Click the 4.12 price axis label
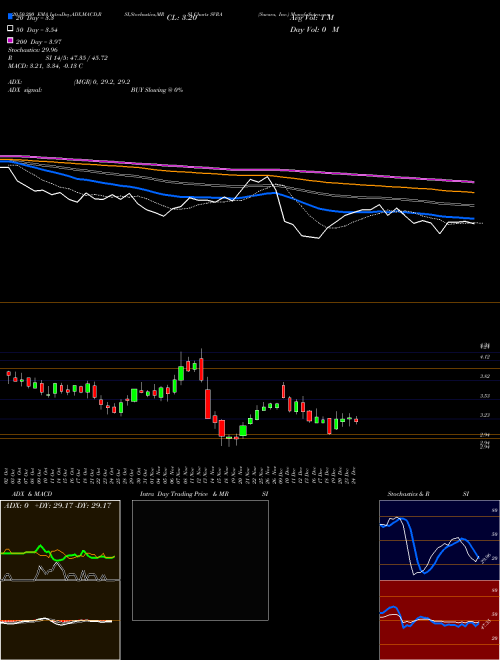The image size is (500, 660). click(485, 357)
